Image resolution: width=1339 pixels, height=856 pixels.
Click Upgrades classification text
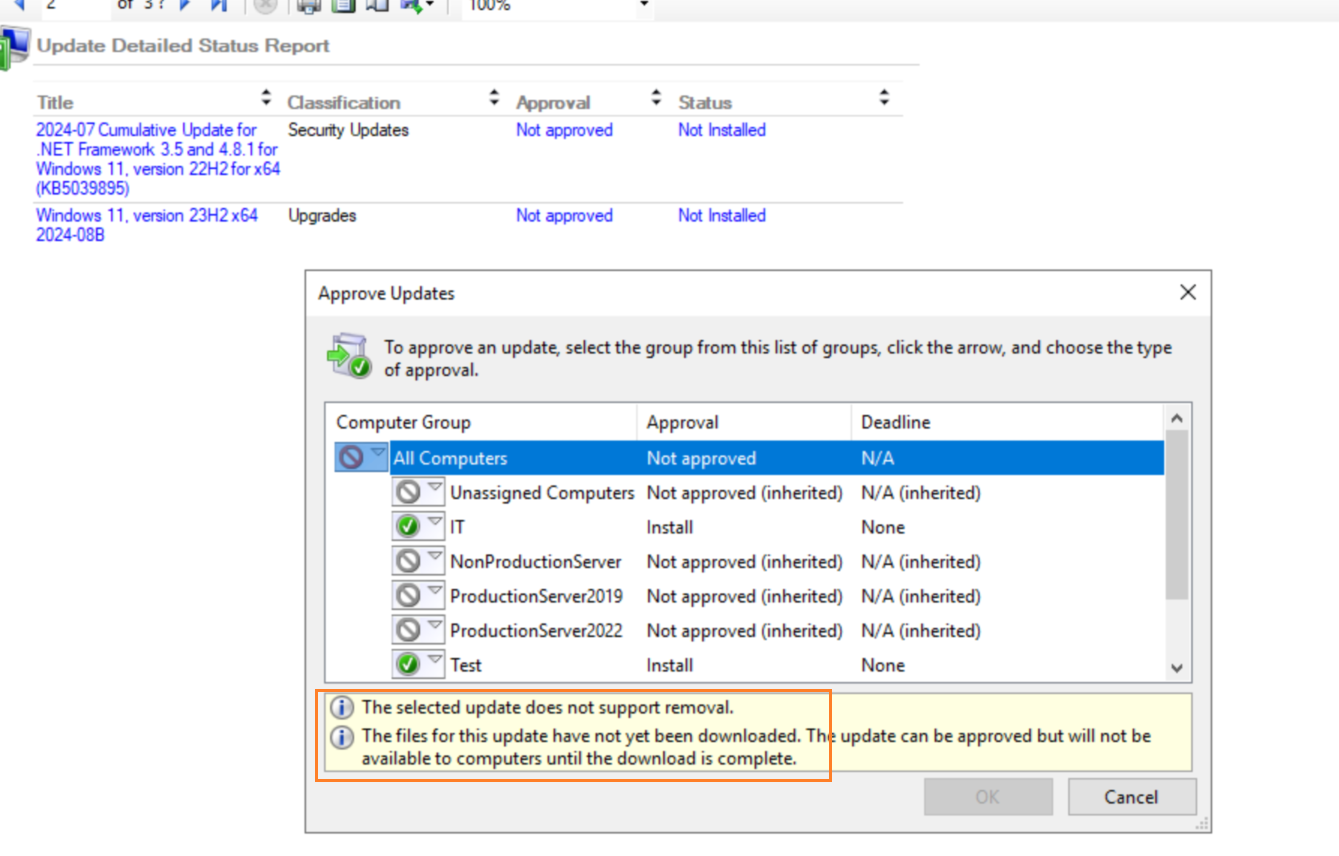322,216
